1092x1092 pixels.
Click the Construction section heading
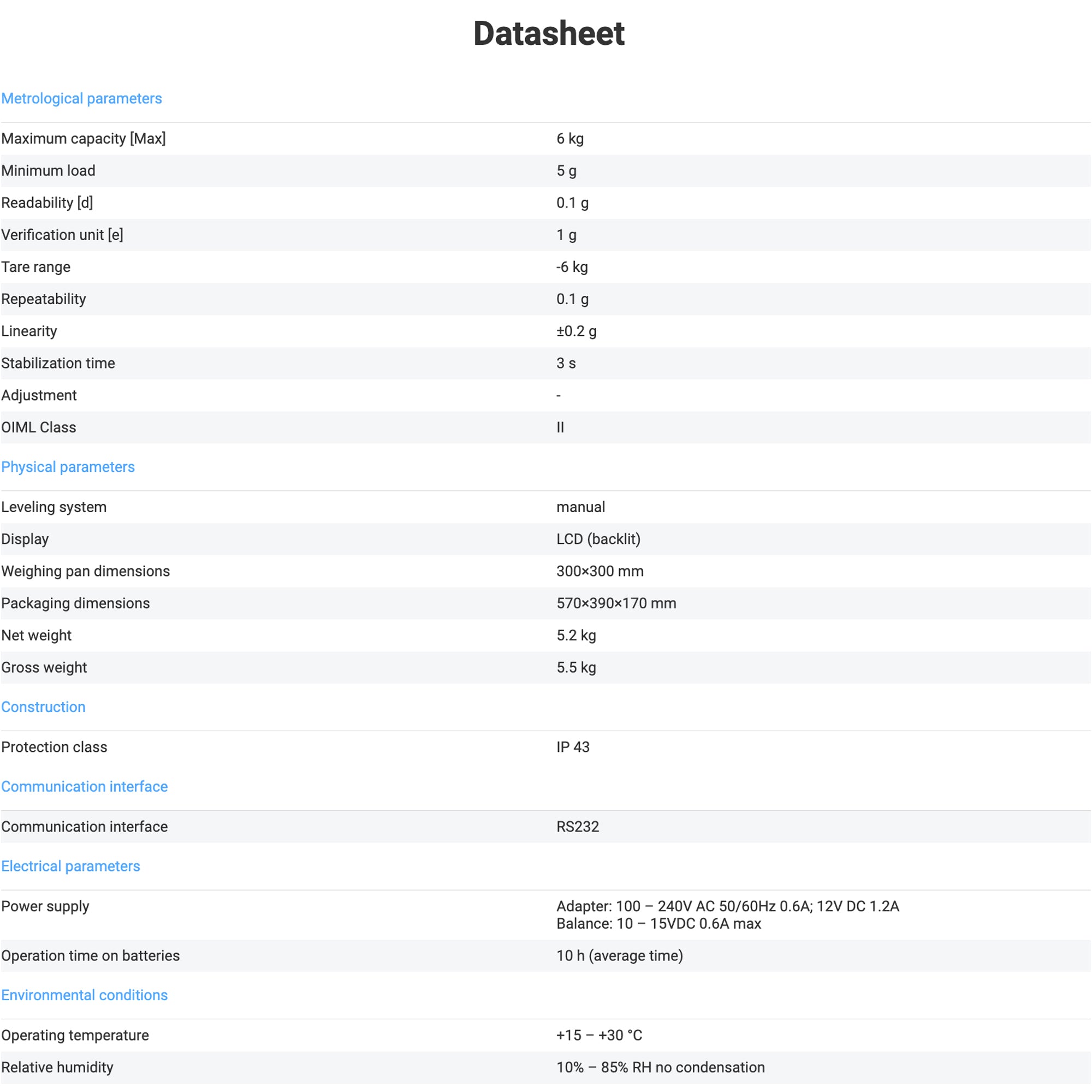click(43, 707)
